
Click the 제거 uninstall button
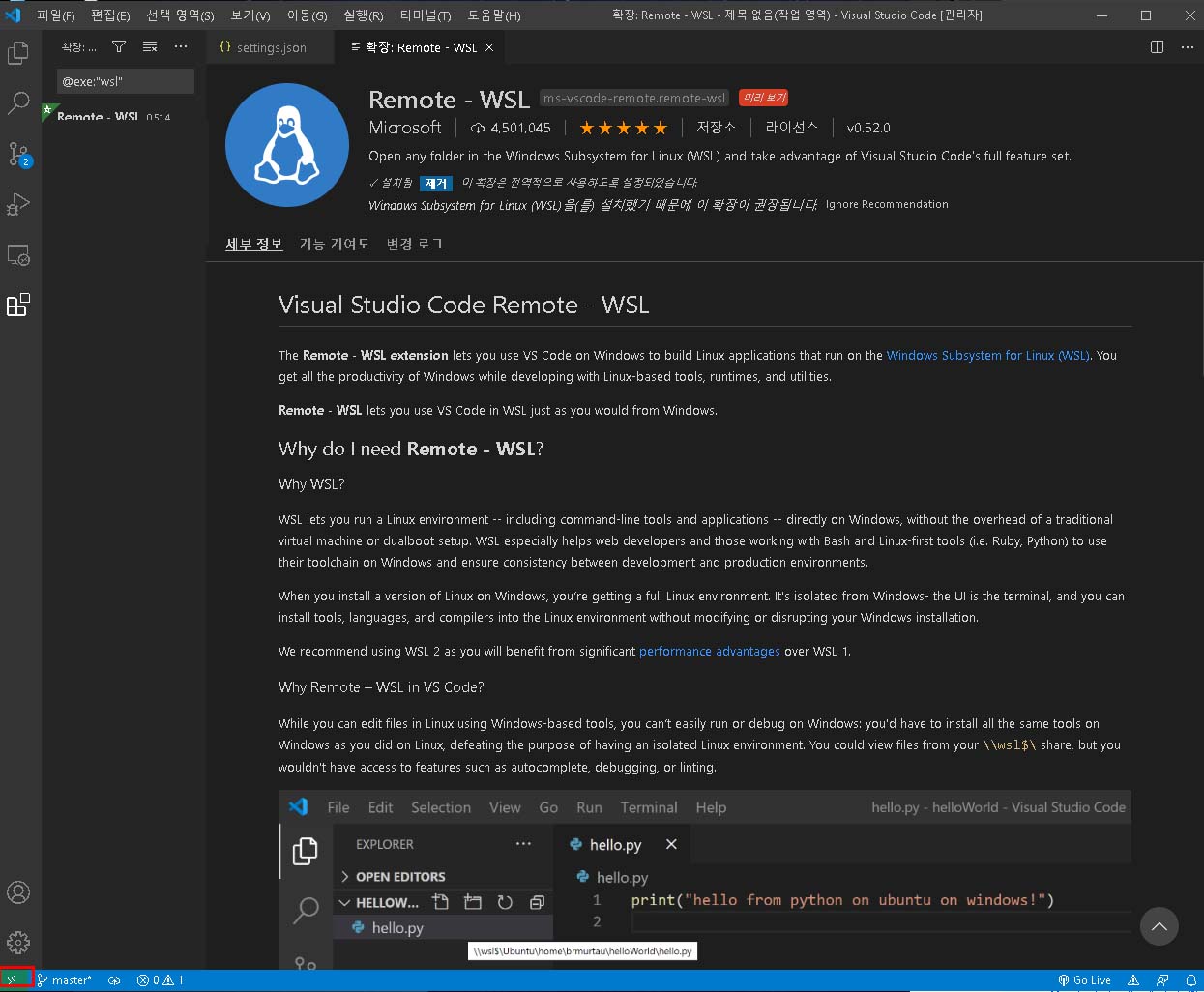[436, 183]
